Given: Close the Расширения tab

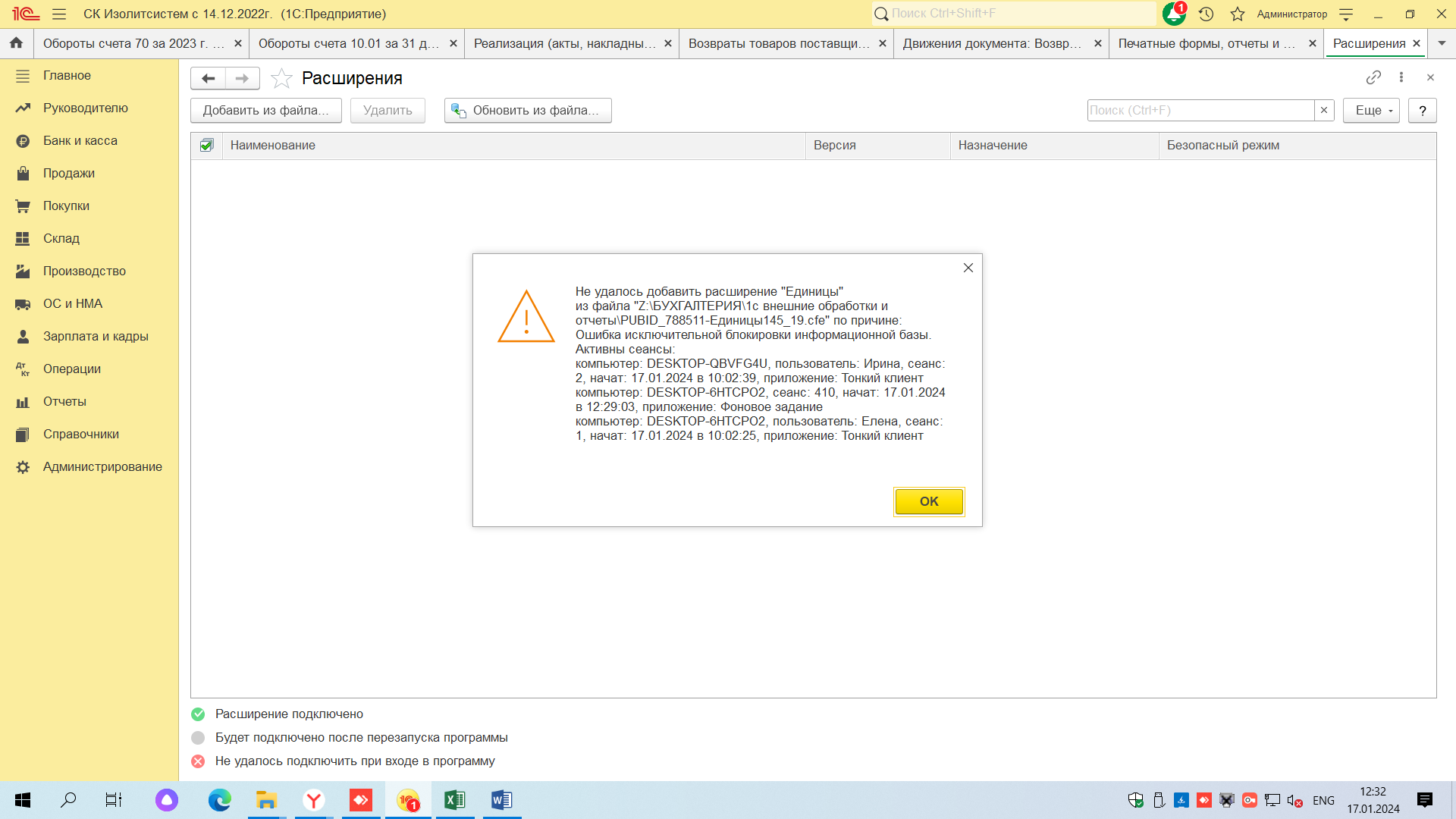Looking at the screenshot, I should tap(1417, 43).
